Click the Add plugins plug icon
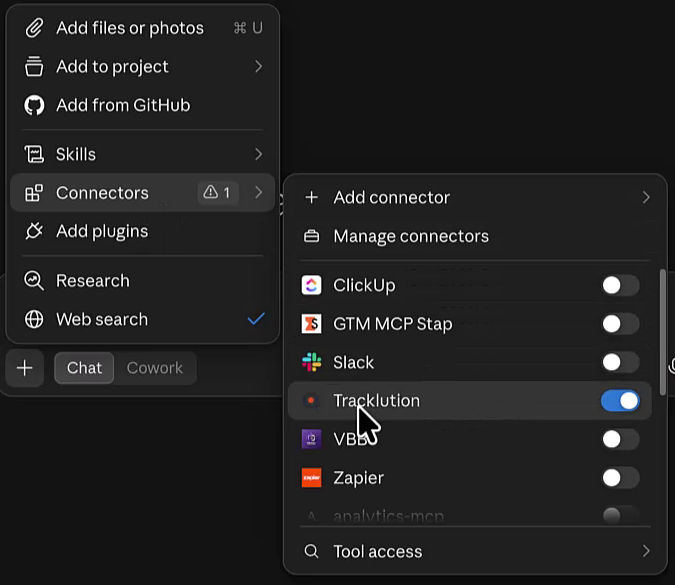 click(x=34, y=231)
